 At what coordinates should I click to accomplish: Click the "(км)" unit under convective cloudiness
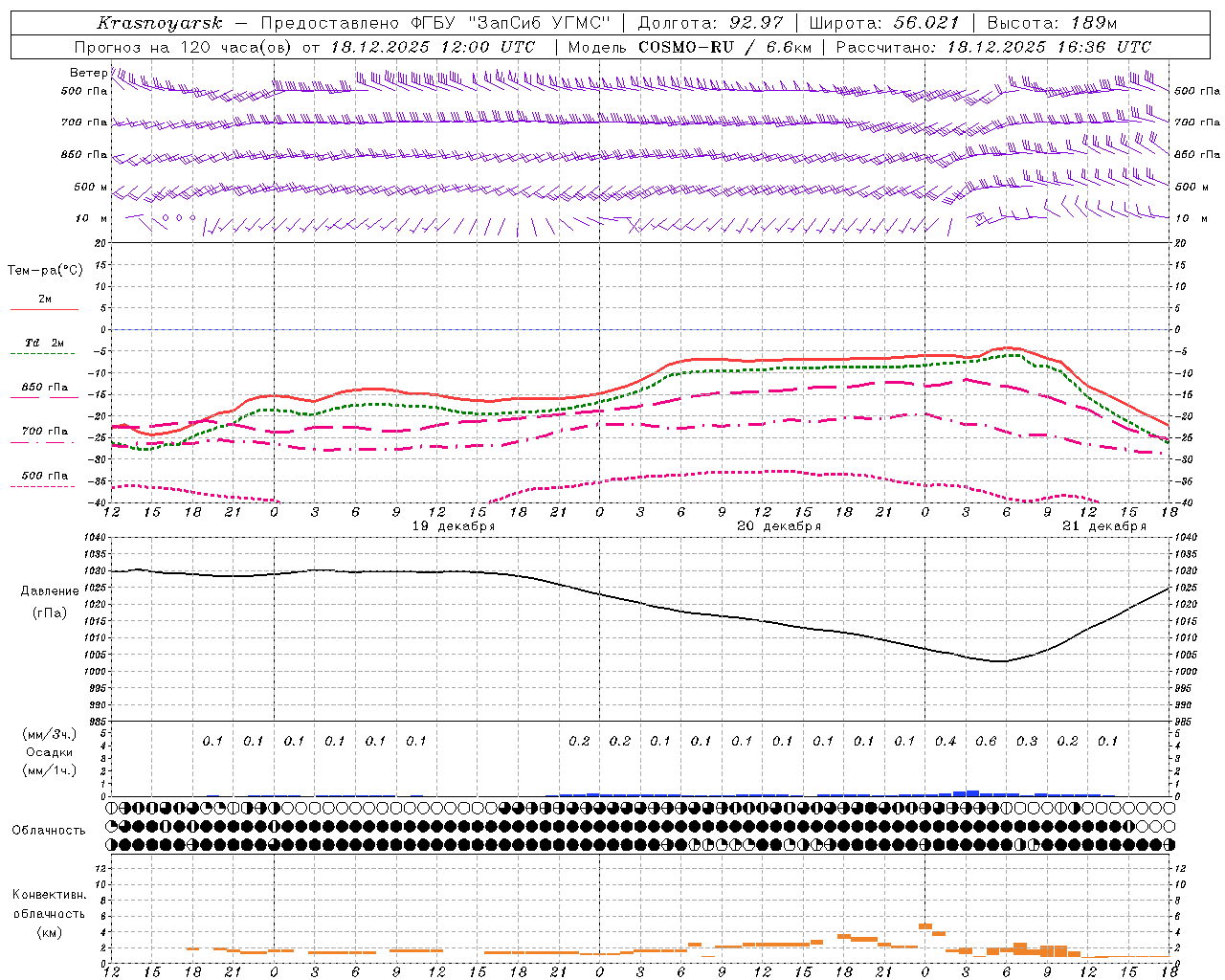pos(50,932)
